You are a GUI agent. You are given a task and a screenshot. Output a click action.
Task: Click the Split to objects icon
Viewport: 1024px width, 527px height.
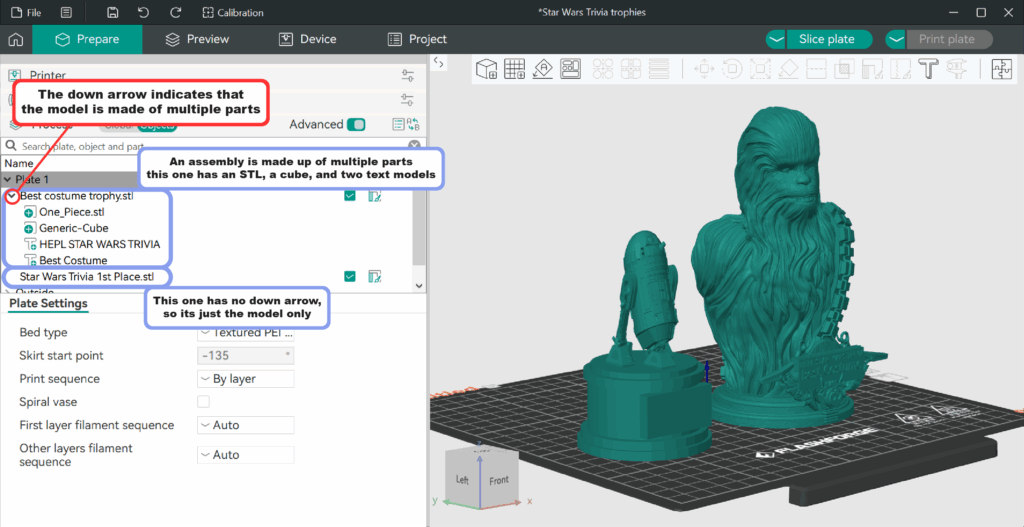click(x=602, y=69)
